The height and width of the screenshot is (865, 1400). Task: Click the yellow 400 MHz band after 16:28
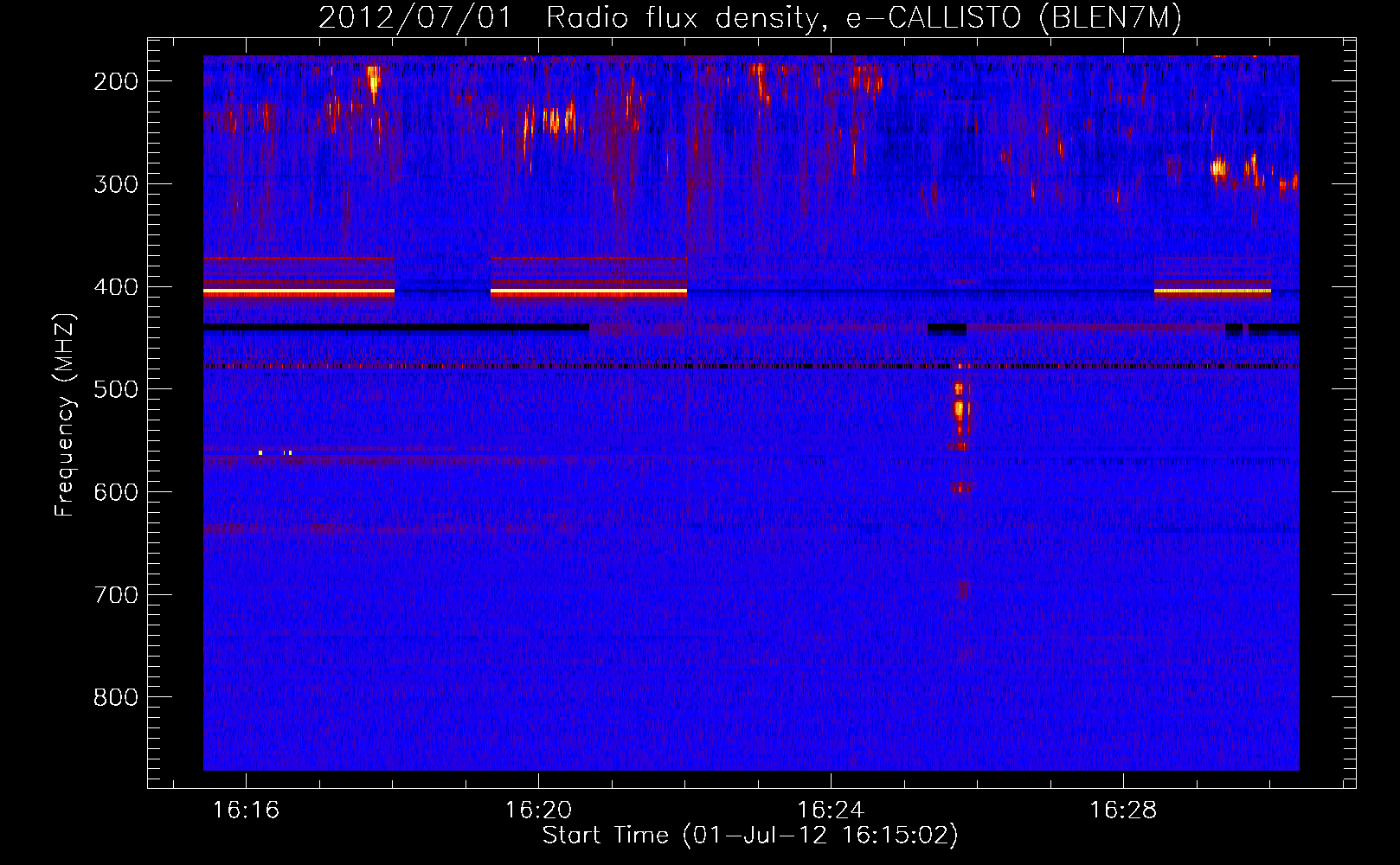click(1212, 292)
